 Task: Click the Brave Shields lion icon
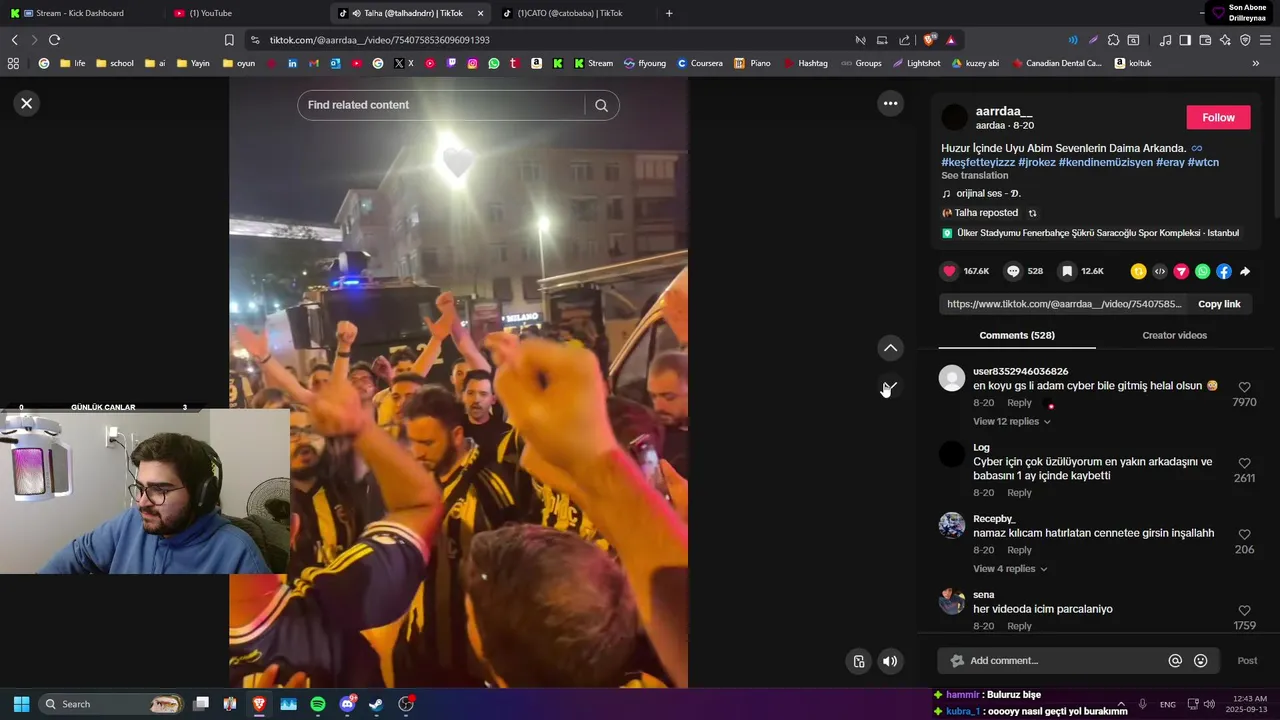tap(929, 40)
